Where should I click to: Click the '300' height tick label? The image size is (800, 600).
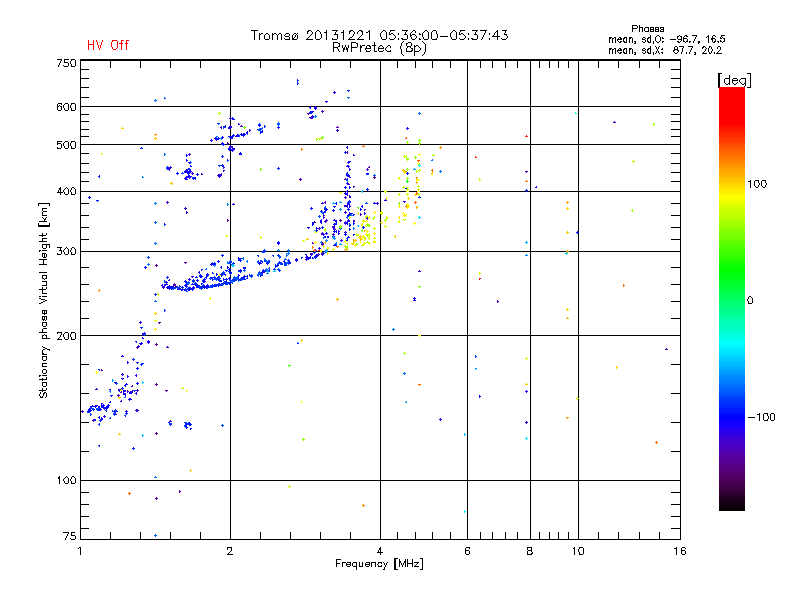point(66,252)
